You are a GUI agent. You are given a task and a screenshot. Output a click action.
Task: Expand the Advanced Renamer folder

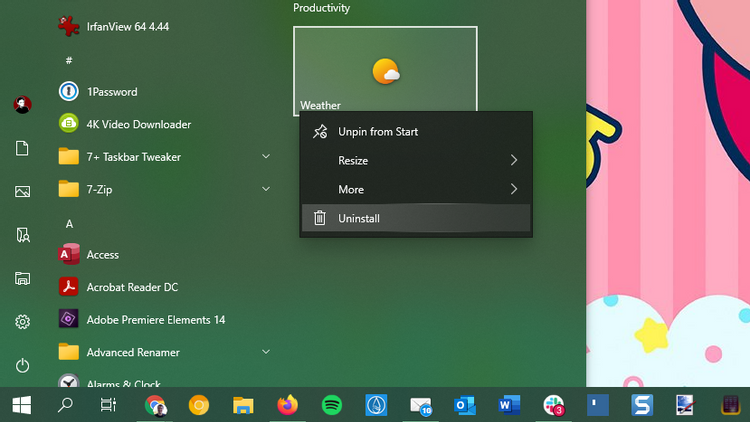pyautogui.click(x=266, y=352)
